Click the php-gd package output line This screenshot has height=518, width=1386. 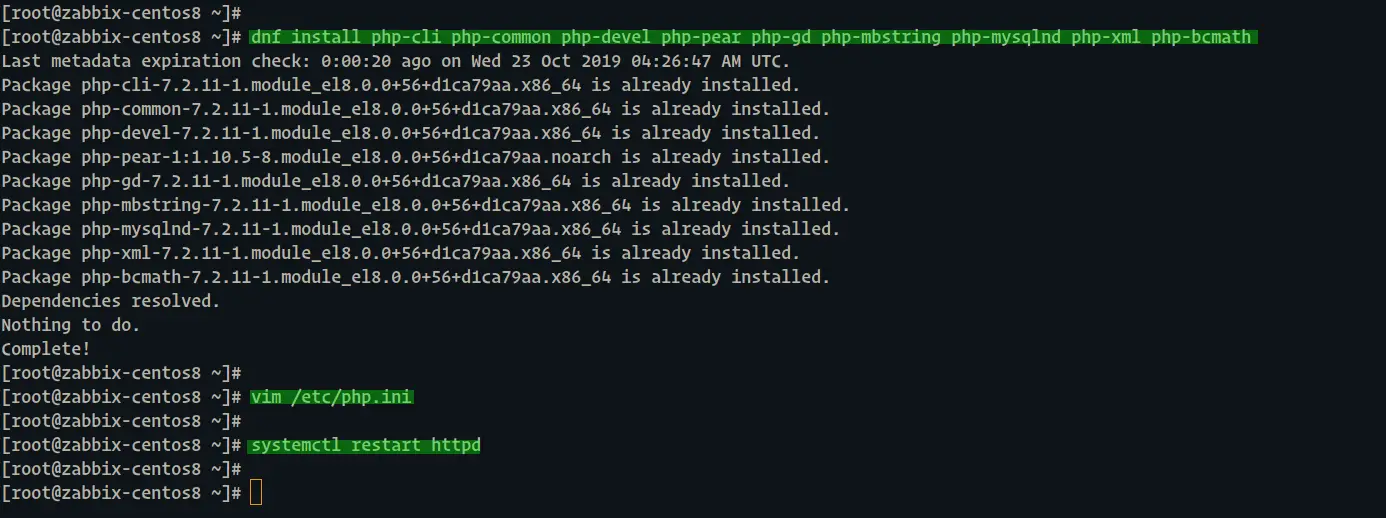click(x=396, y=181)
